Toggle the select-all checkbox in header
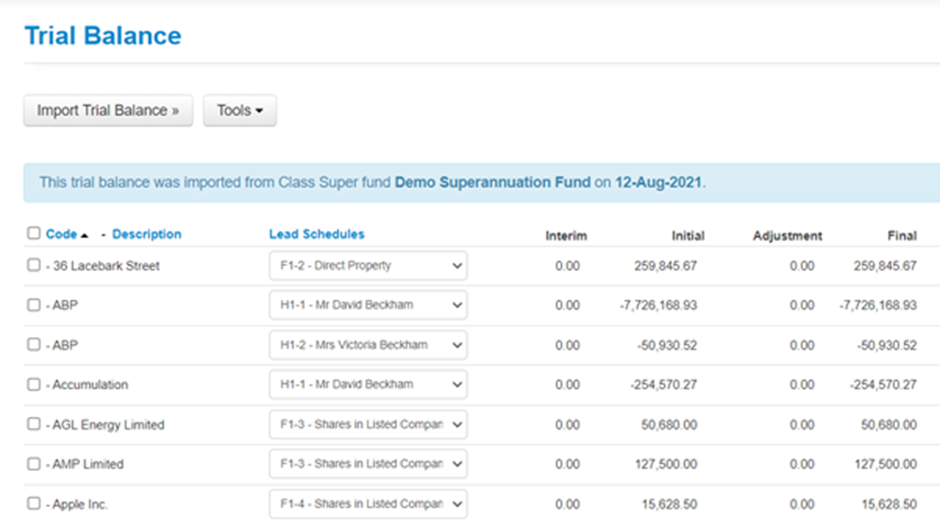The height and width of the screenshot is (522, 940). [x=34, y=234]
